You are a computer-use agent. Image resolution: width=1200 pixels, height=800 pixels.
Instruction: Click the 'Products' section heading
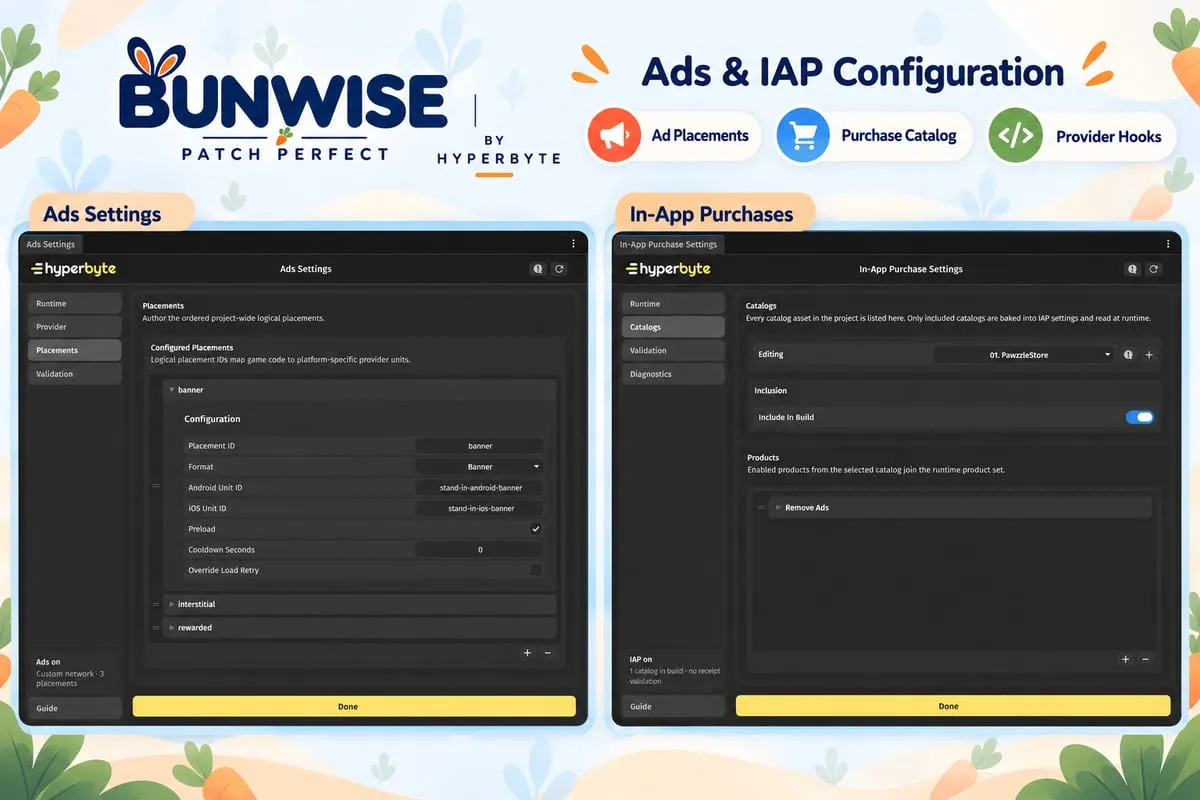coord(763,458)
